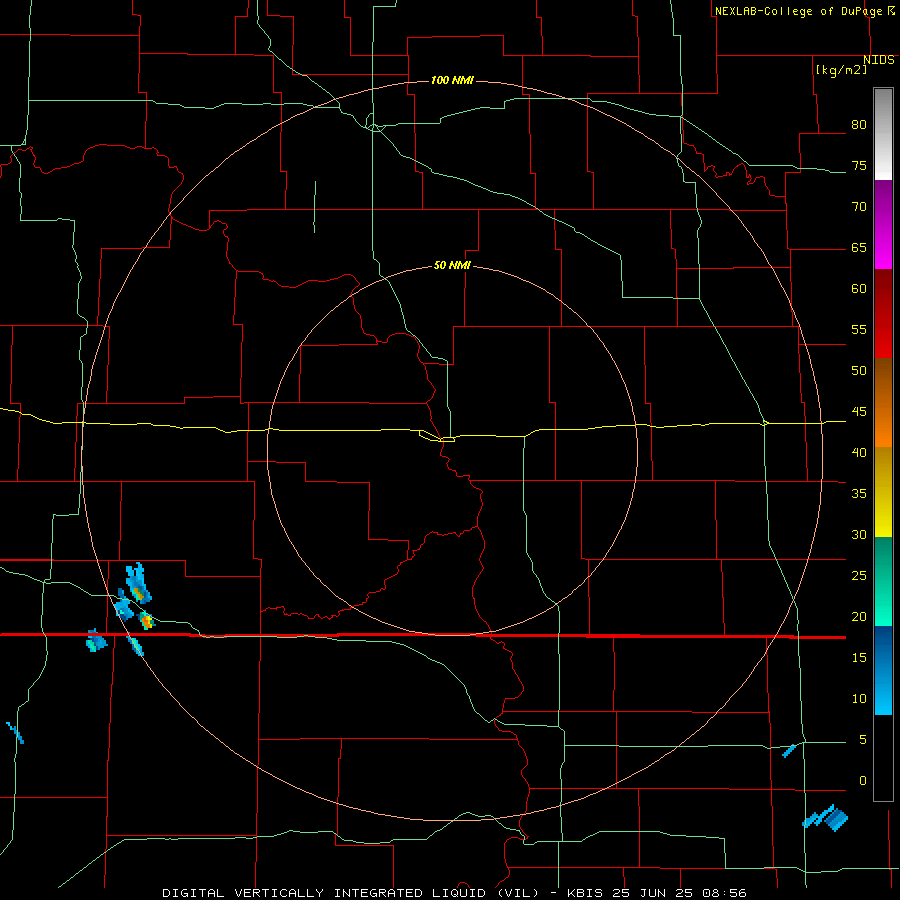This screenshot has height=900, width=900.
Task: Click the 100 NMI range ring label
Action: 452,80
